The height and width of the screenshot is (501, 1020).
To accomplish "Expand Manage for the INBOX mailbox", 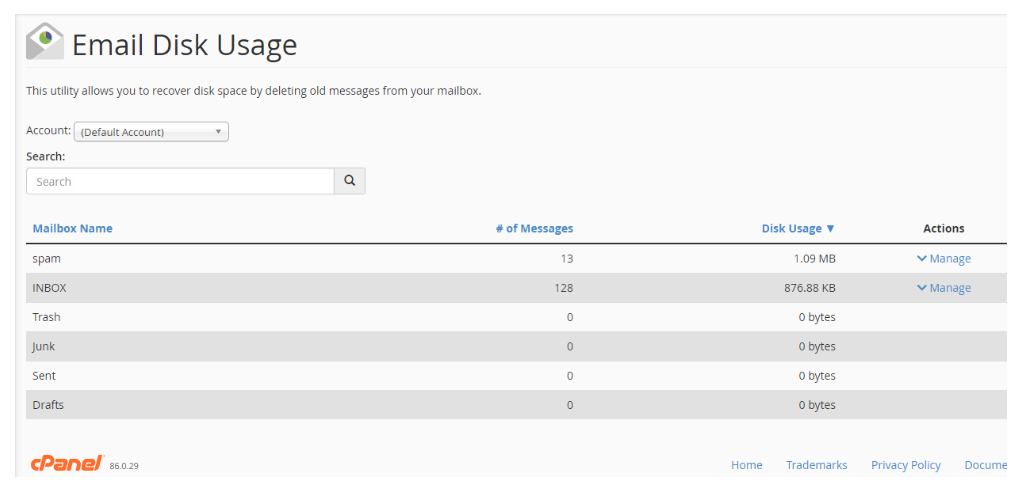I will tap(943, 288).
